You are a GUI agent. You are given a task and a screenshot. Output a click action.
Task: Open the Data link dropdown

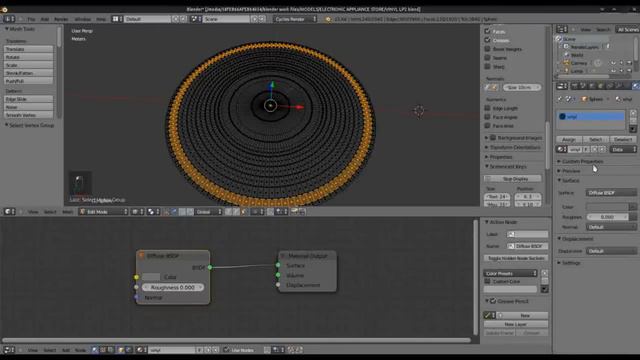[x=624, y=149]
